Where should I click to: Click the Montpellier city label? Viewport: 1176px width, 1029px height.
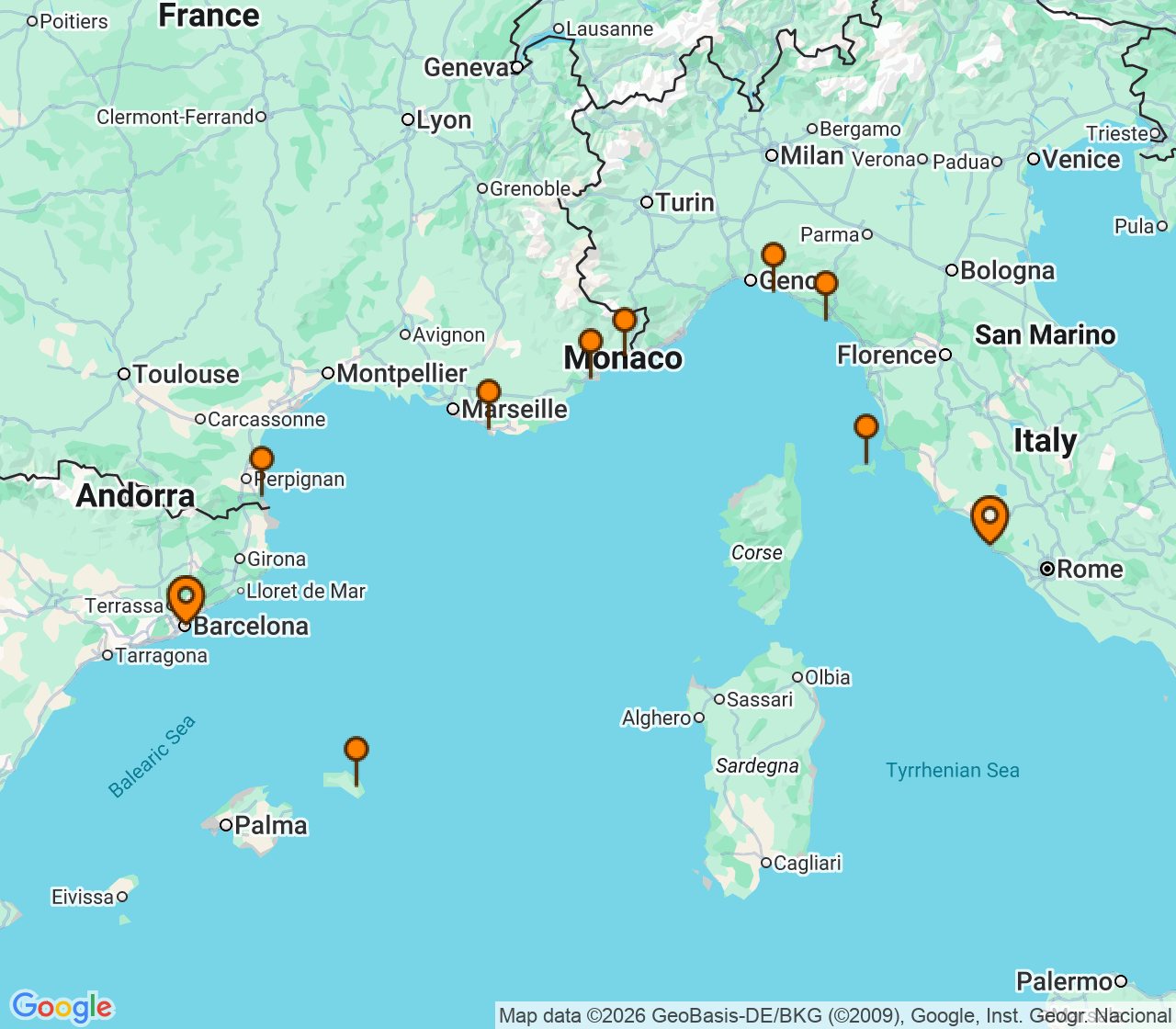click(402, 373)
